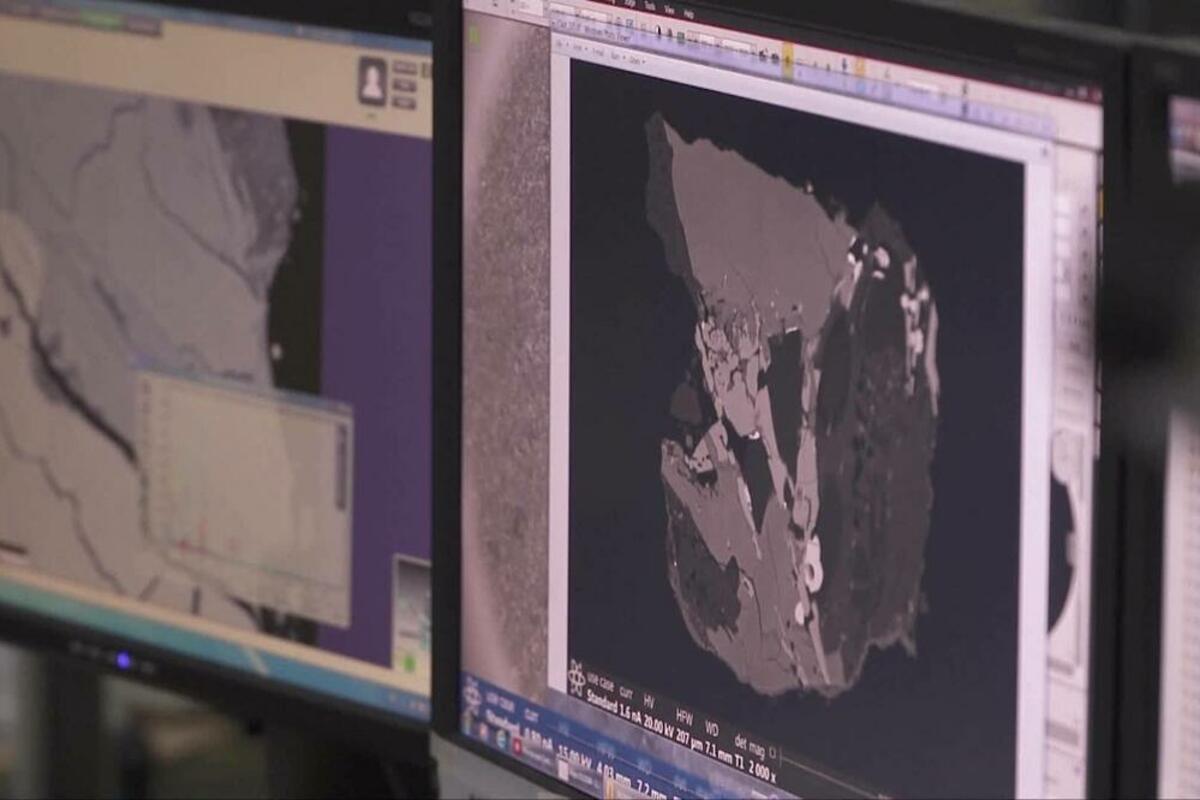Click the user profile icon on left monitor

pos(372,82)
